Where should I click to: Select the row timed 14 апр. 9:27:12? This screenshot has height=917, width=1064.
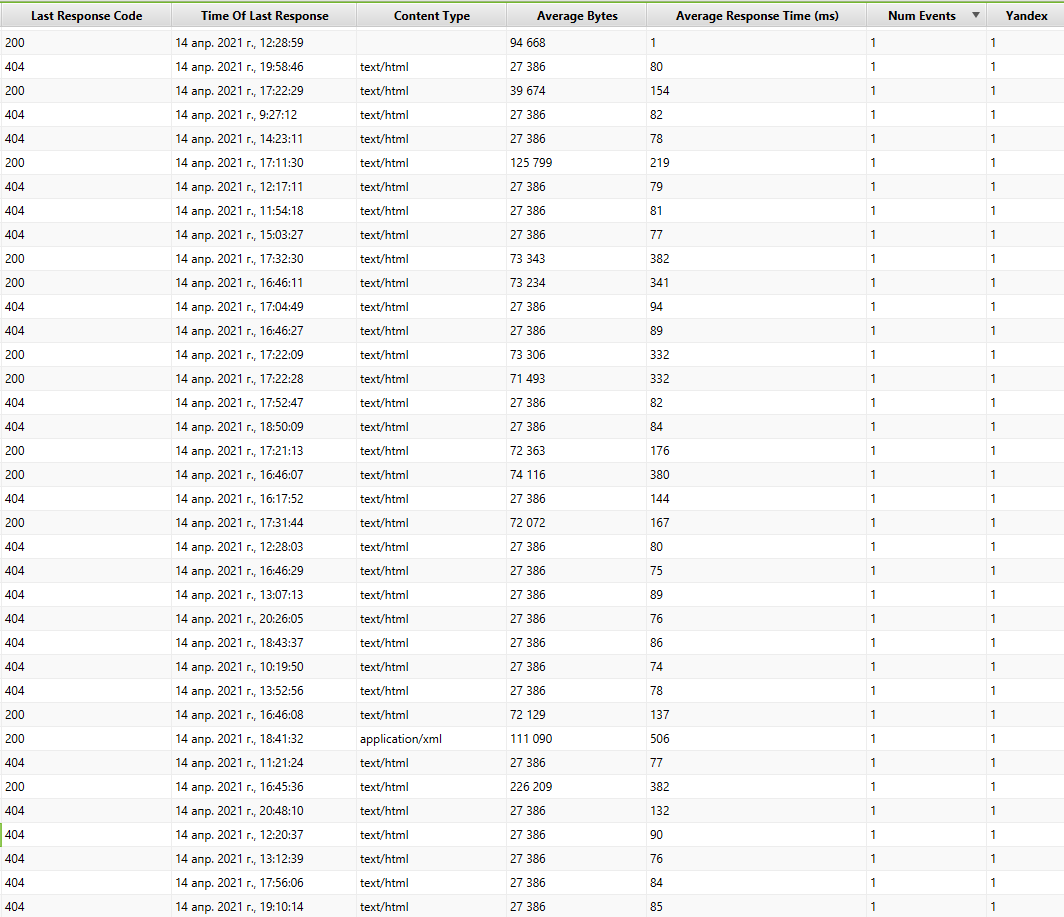coord(236,115)
